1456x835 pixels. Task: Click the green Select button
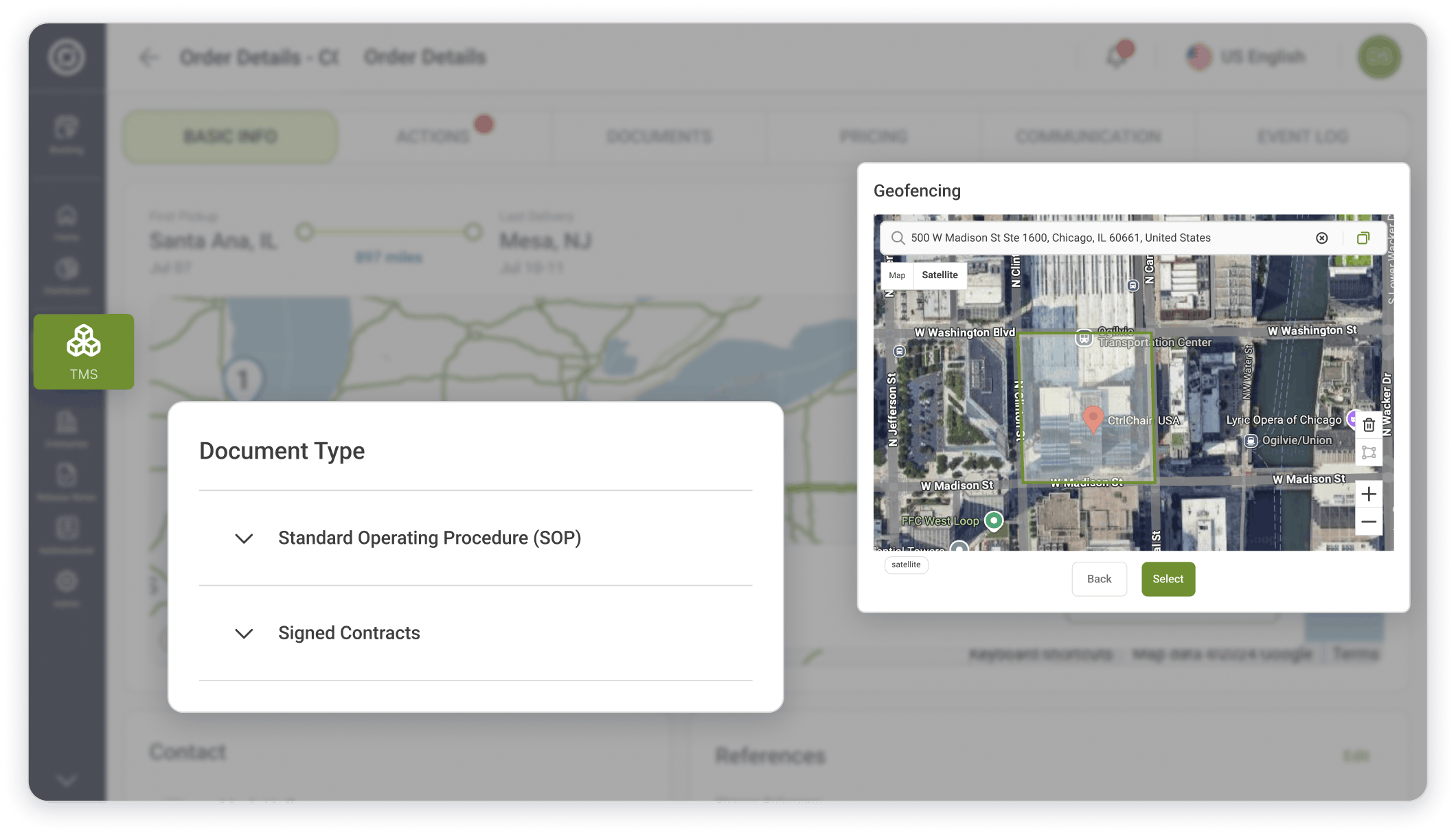point(1168,579)
